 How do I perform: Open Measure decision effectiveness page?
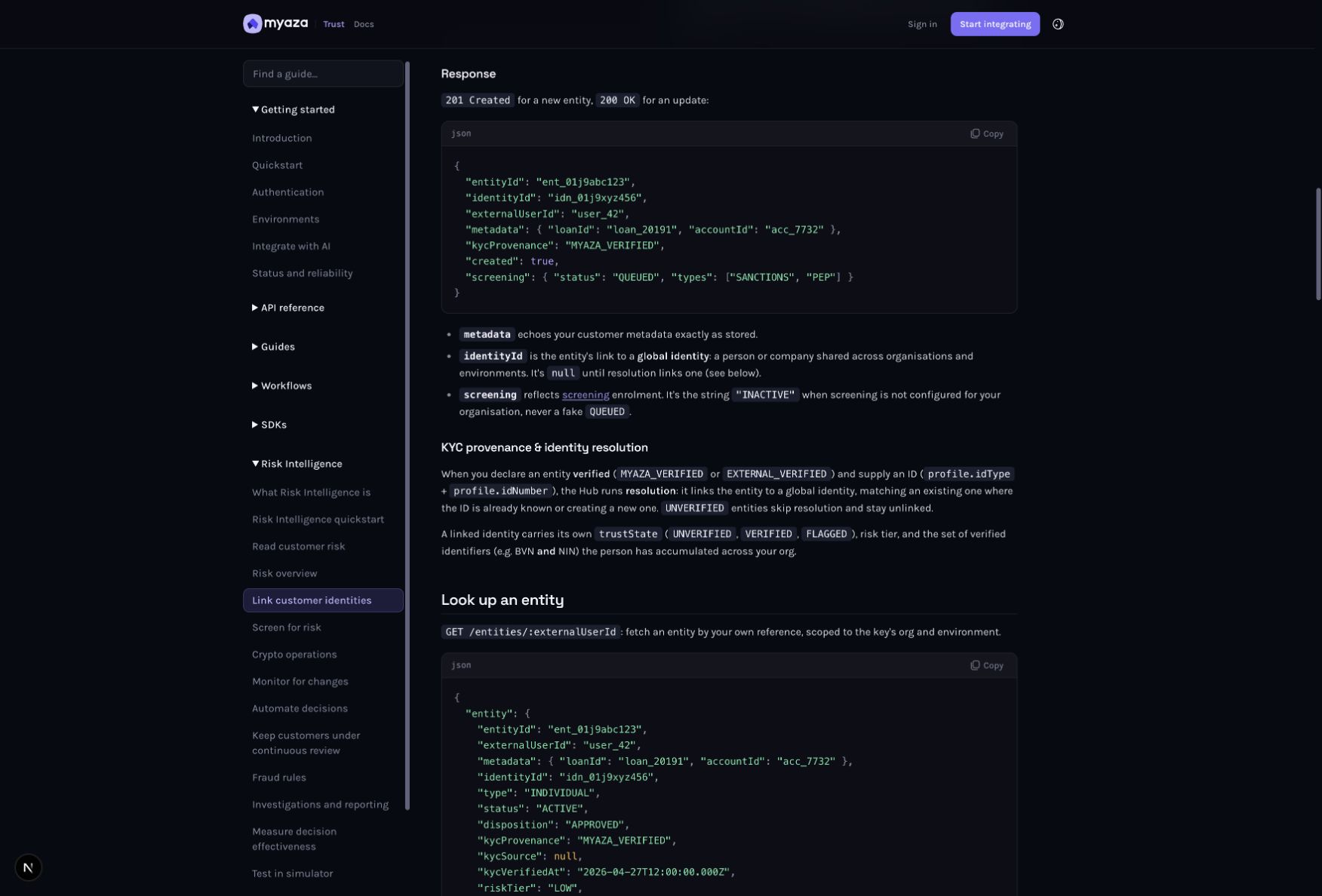[x=294, y=839]
